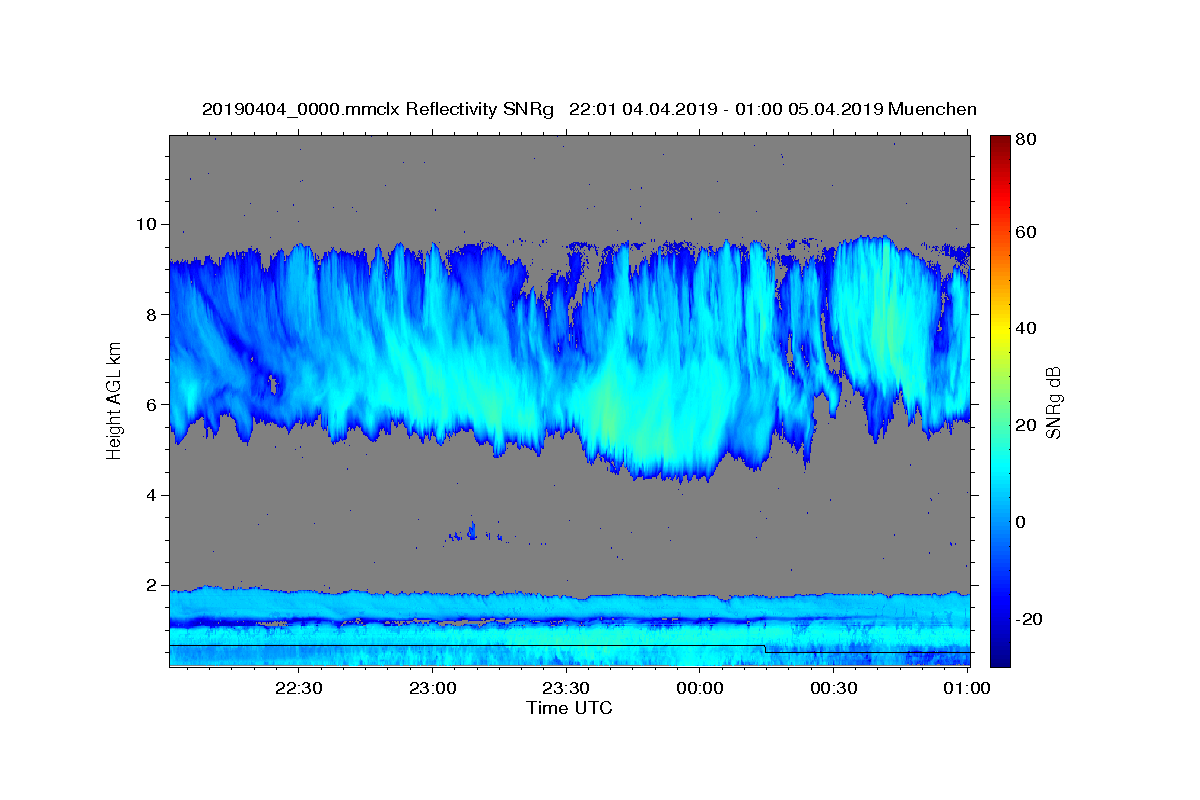The width and height of the screenshot is (1200, 800).
Task: Click the colorbar label '-20'
Action: pos(1030,618)
